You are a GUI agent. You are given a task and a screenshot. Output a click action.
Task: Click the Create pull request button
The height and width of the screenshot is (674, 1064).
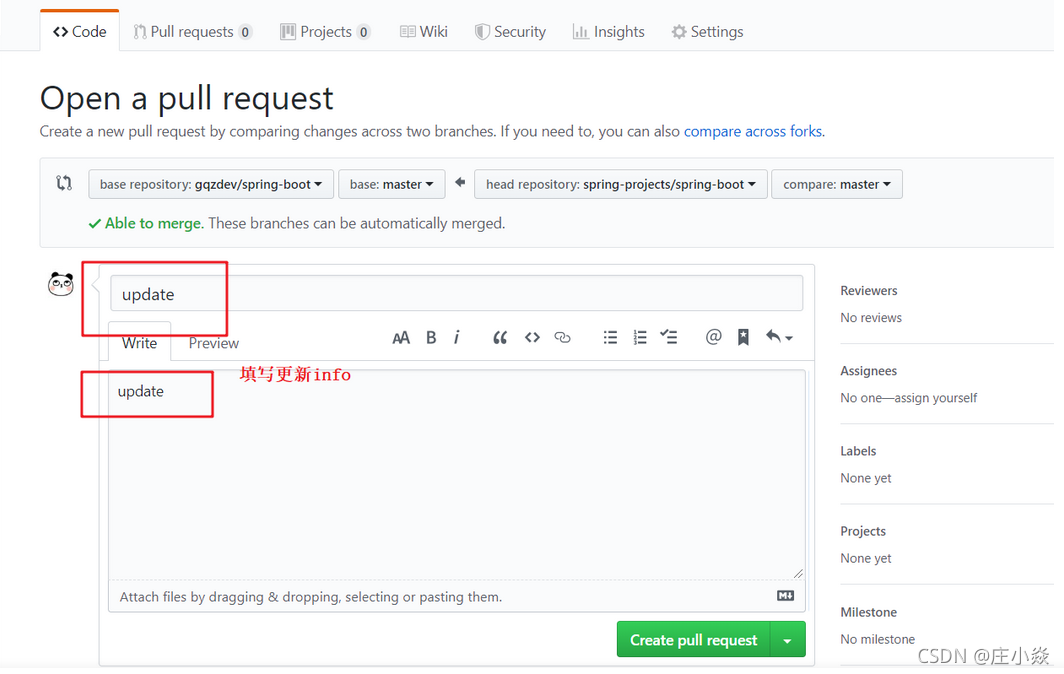pos(693,639)
